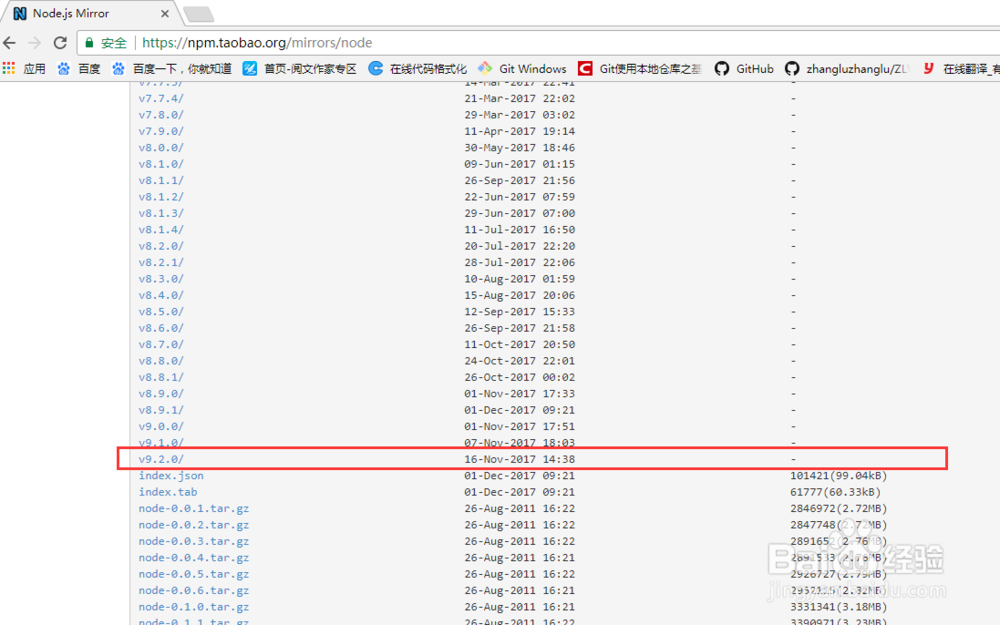The width and height of the screenshot is (1000, 625).
Task: Open the index.tab file link
Action: pyautogui.click(x=164, y=492)
